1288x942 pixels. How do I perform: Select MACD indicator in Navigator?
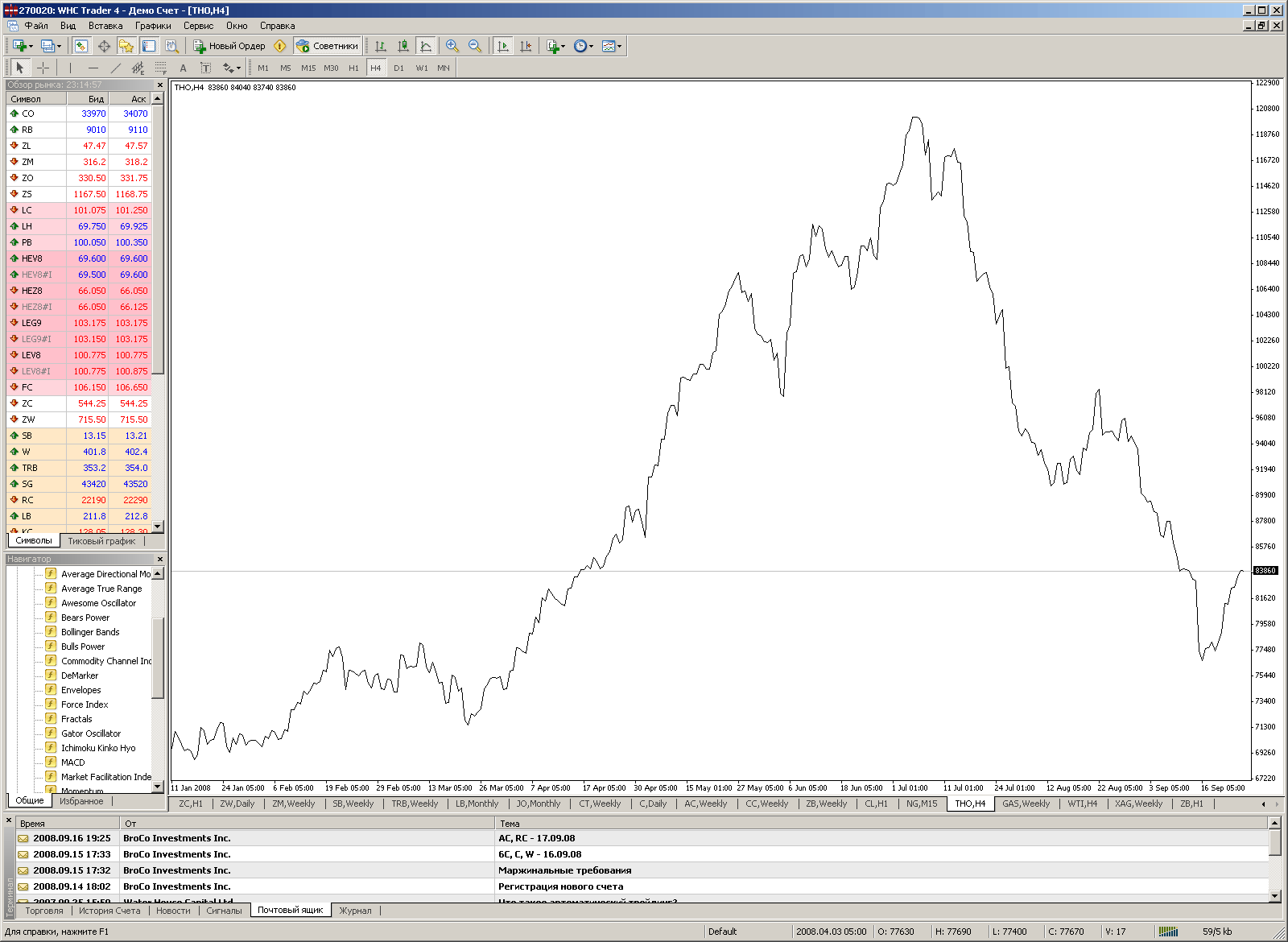(x=72, y=762)
